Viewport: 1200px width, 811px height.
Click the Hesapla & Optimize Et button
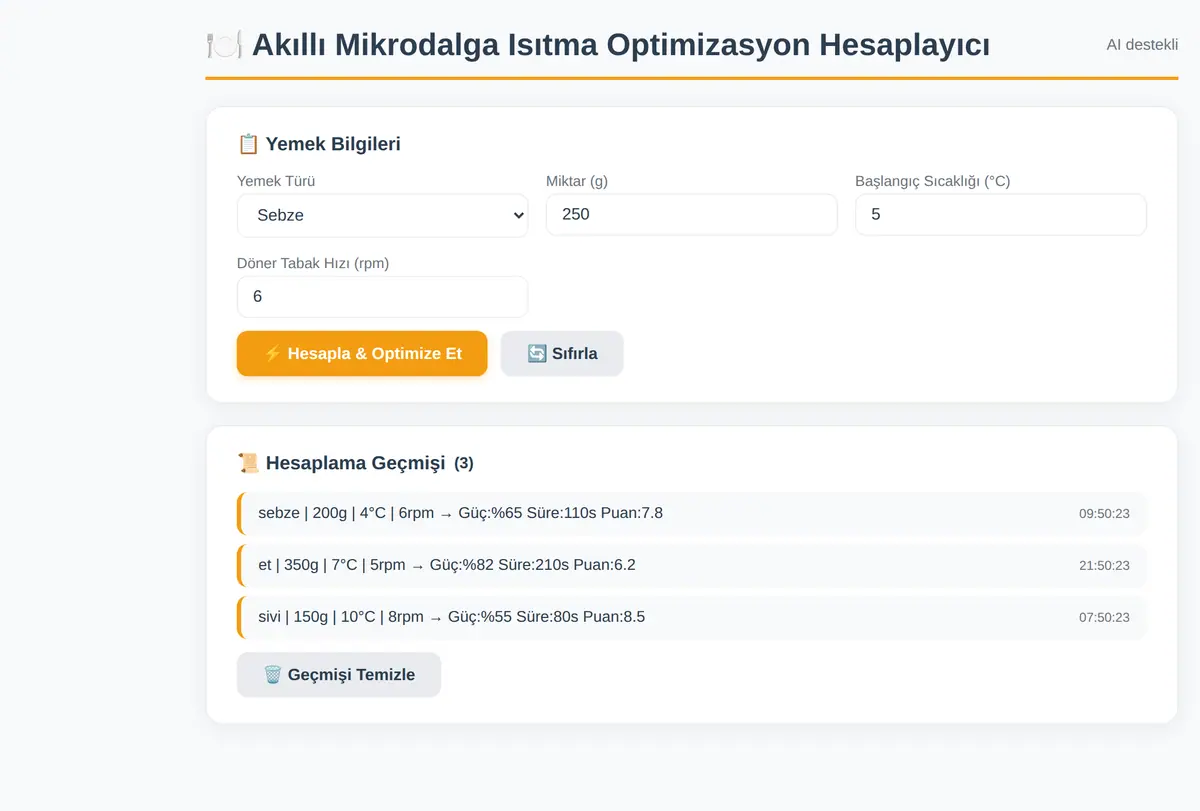click(362, 354)
